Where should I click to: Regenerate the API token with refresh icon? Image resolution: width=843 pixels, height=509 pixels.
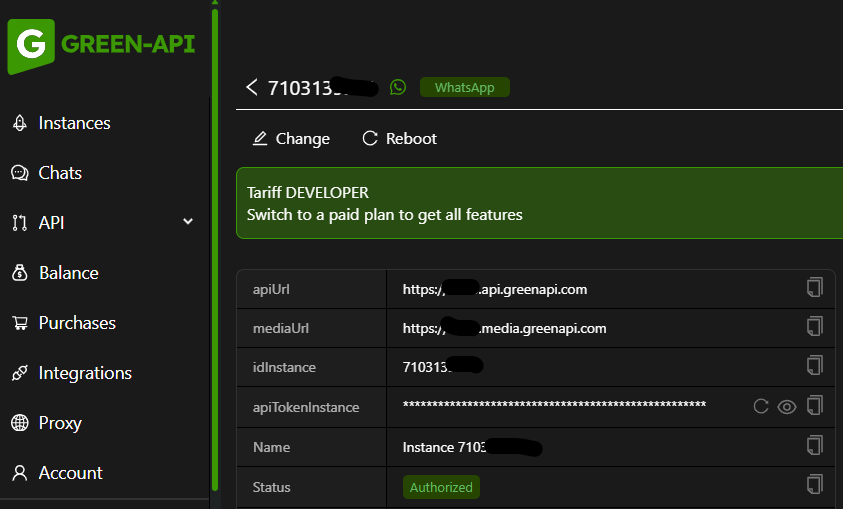761,406
